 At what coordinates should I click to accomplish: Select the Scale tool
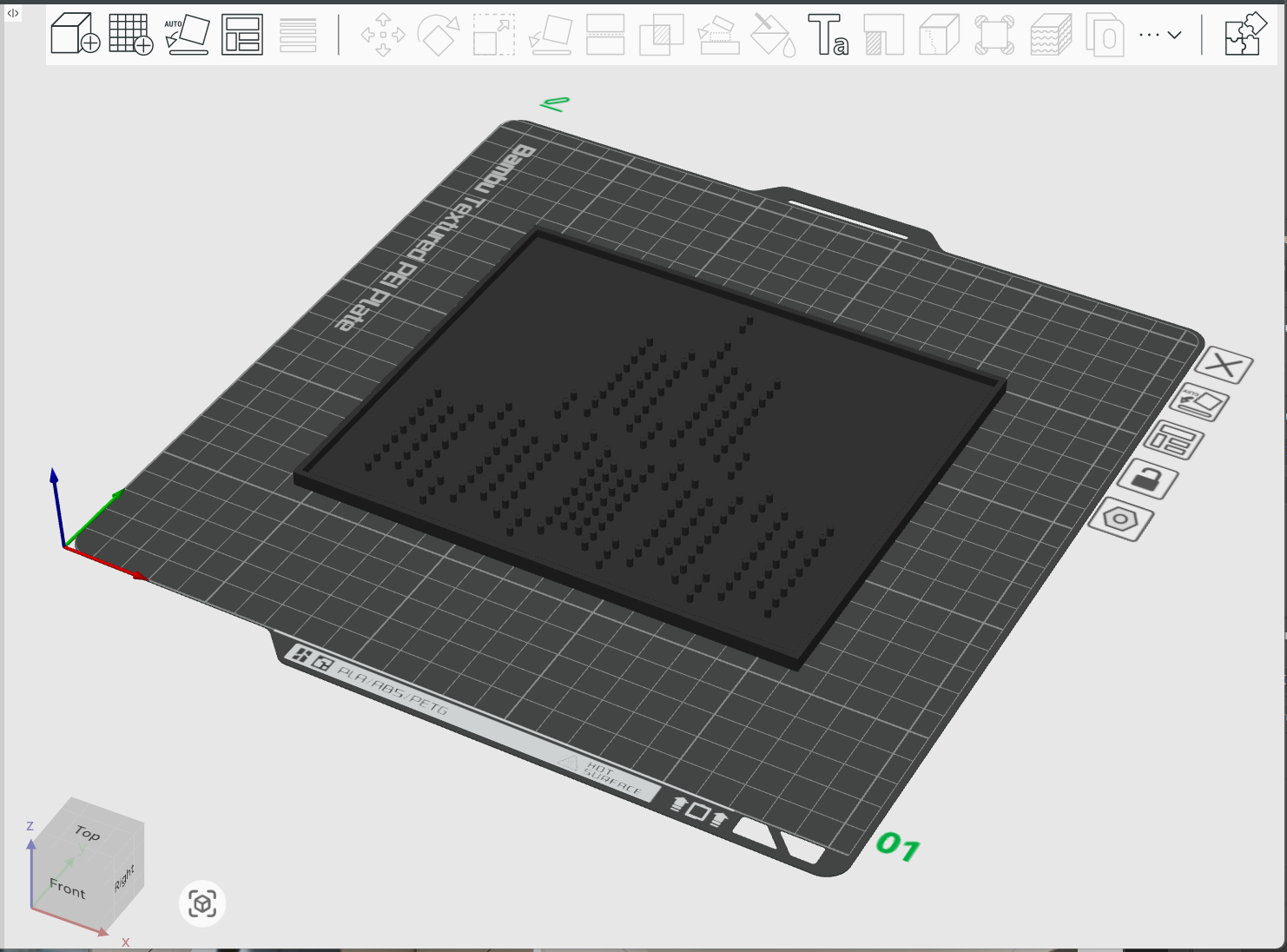point(494,35)
